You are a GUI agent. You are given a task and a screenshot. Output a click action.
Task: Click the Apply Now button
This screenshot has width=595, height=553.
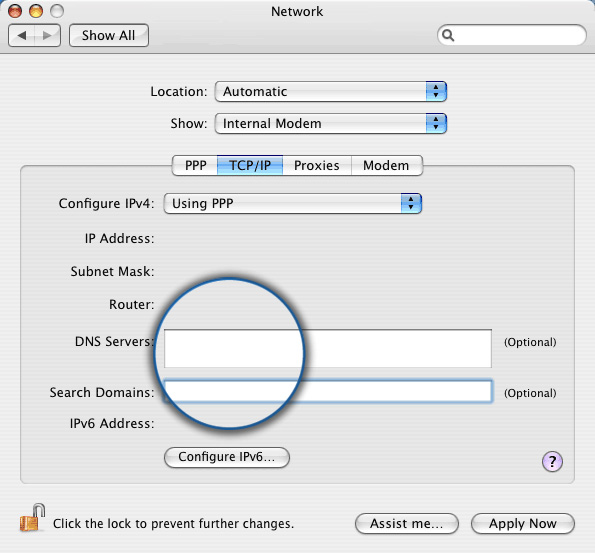pyautogui.click(x=523, y=524)
